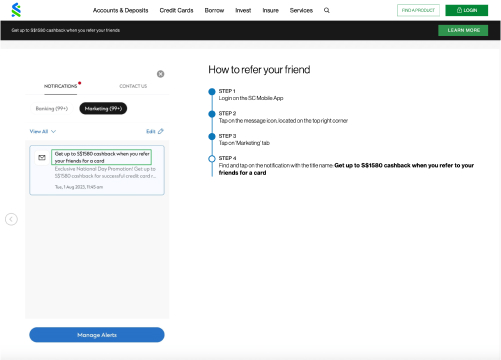Click the Step 1 timeline dot
The width and height of the screenshot is (501, 360).
point(212,92)
